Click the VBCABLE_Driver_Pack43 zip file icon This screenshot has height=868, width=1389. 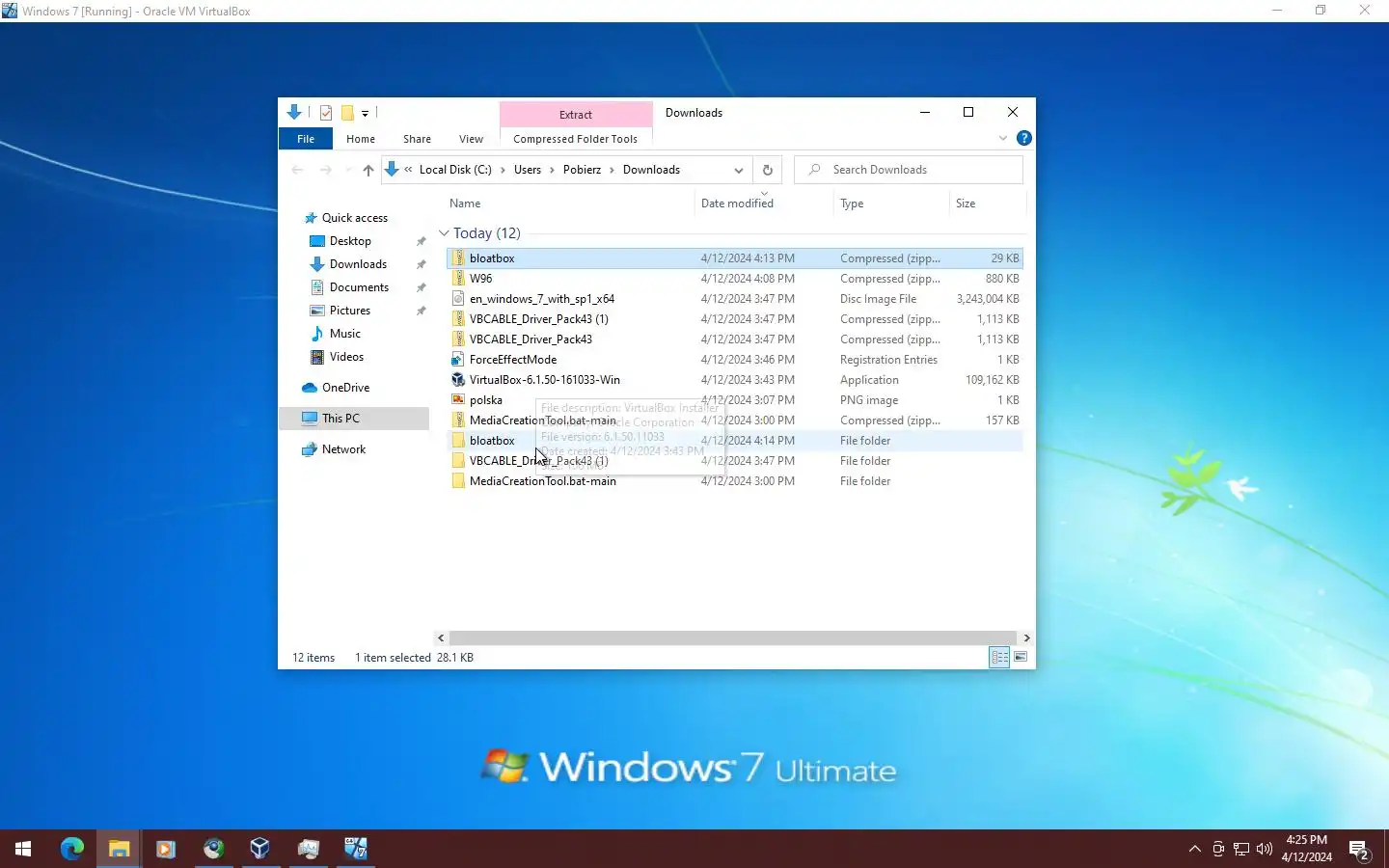(458, 339)
